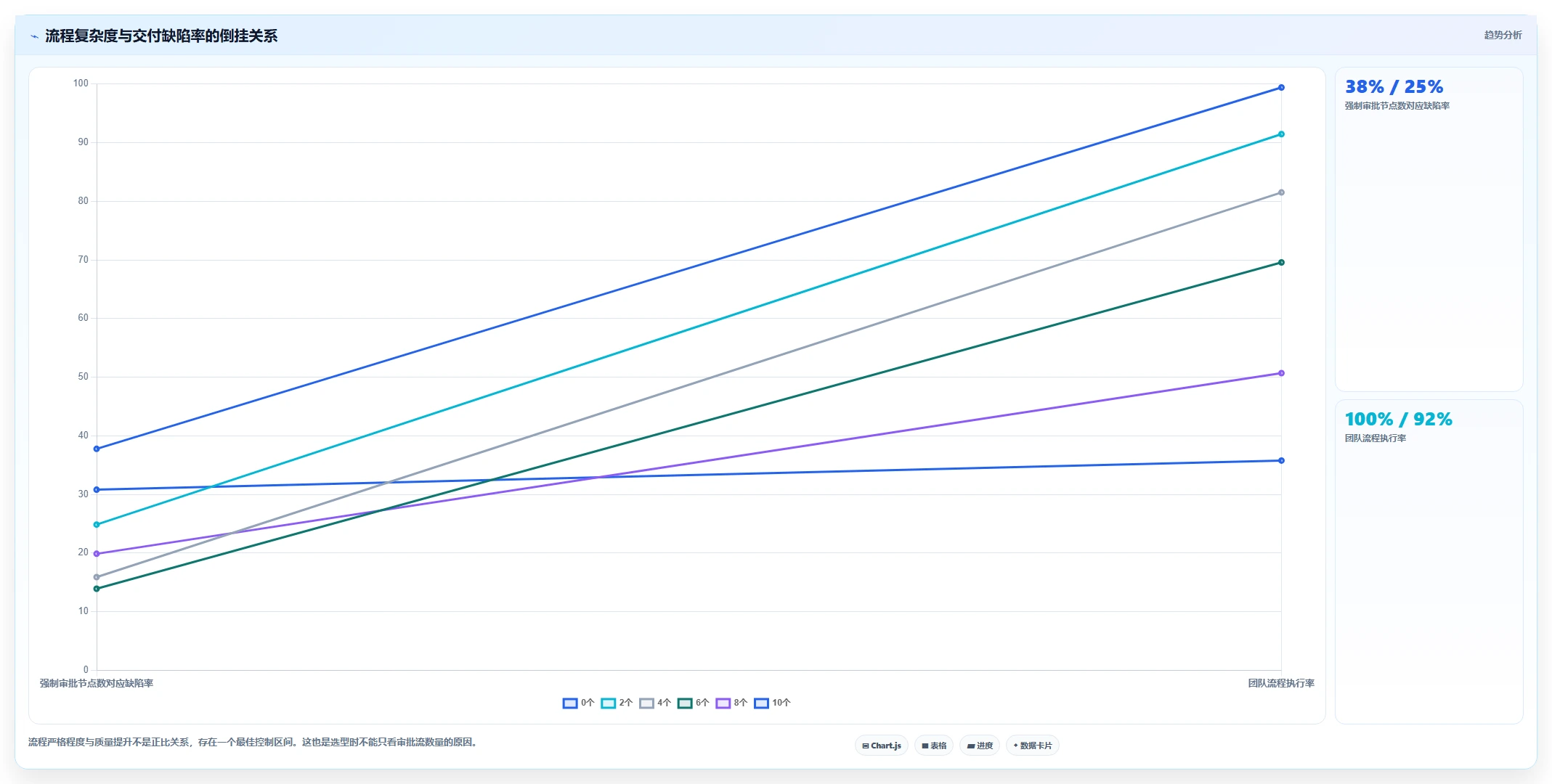Click the card caption 团队流程执行率 under 100% / 92%

pyautogui.click(x=1376, y=438)
